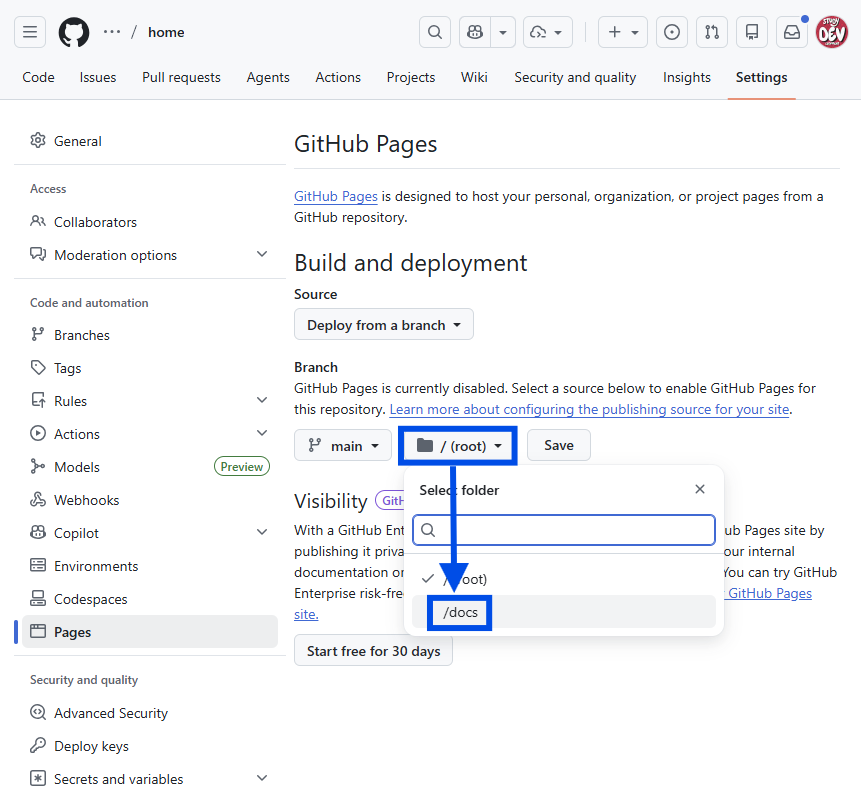Viewport: 861px width, 802px height.
Task: Switch to the Wiki tab
Action: coord(474,77)
